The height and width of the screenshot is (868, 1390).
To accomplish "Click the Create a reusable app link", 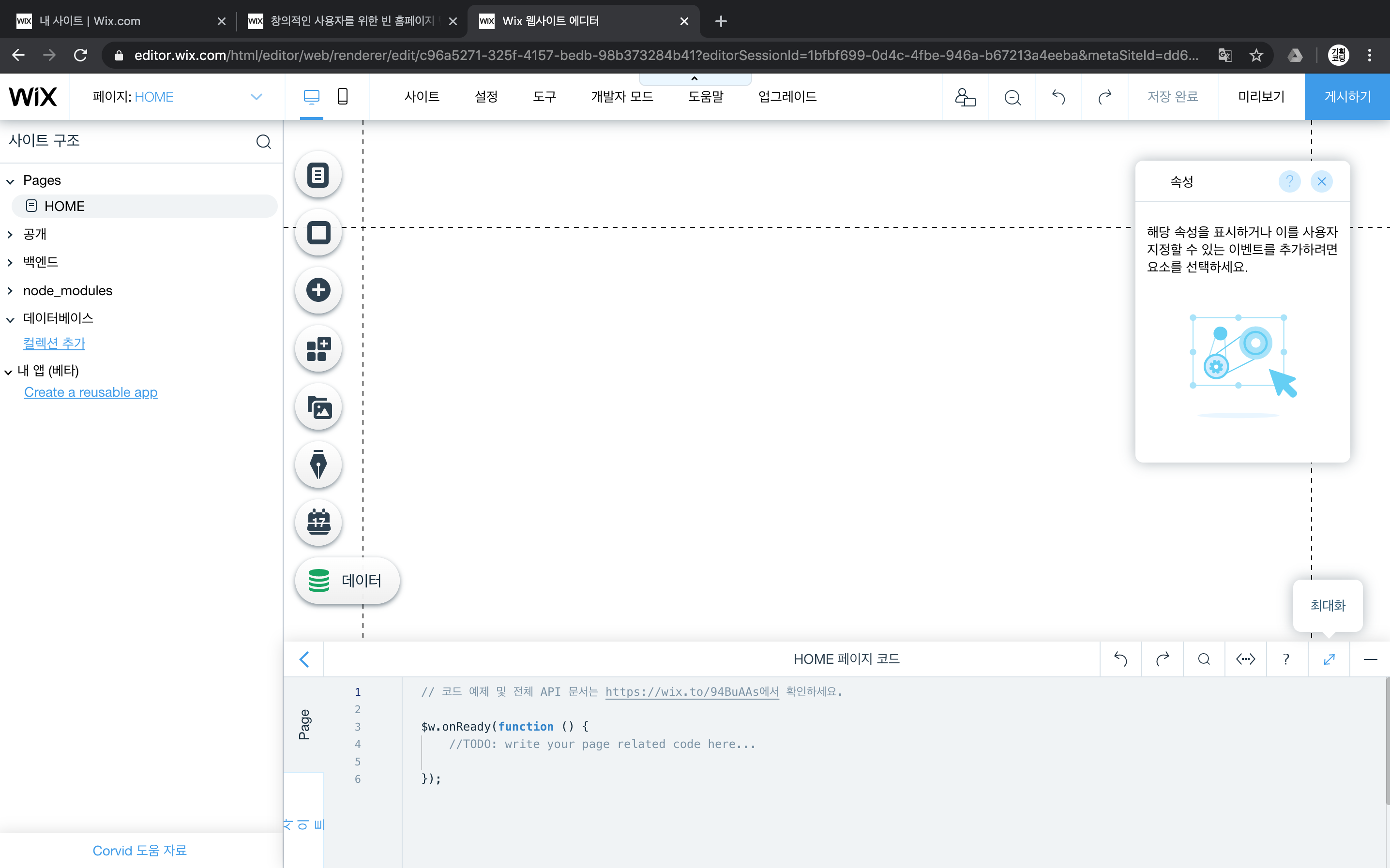I will (x=91, y=392).
